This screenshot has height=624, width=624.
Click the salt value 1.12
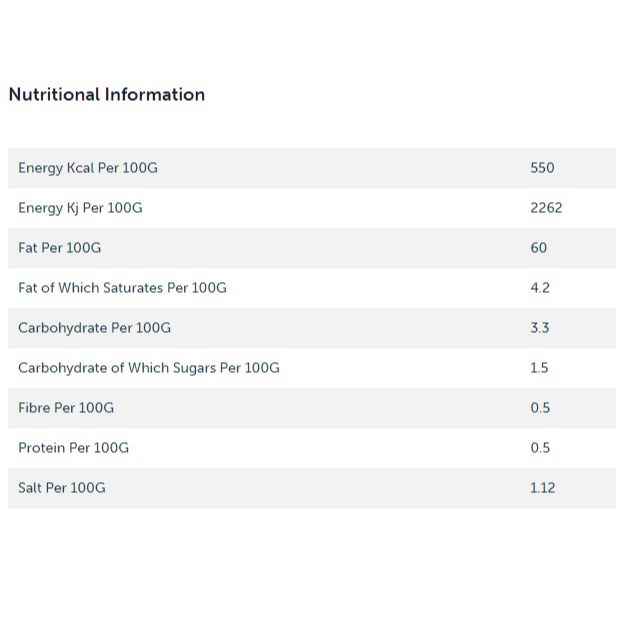point(543,488)
